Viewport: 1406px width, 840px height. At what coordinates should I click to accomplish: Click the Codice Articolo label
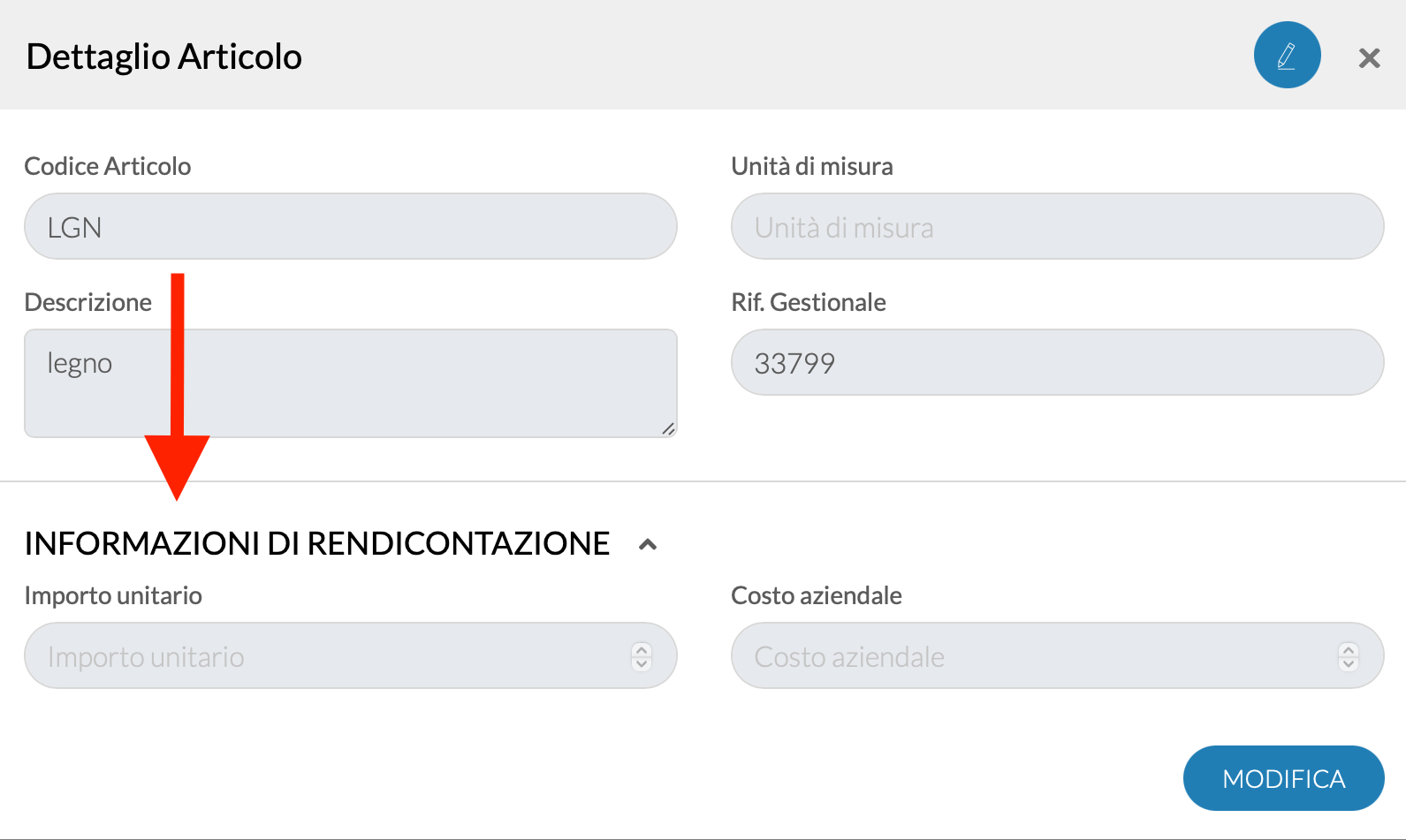[x=108, y=166]
